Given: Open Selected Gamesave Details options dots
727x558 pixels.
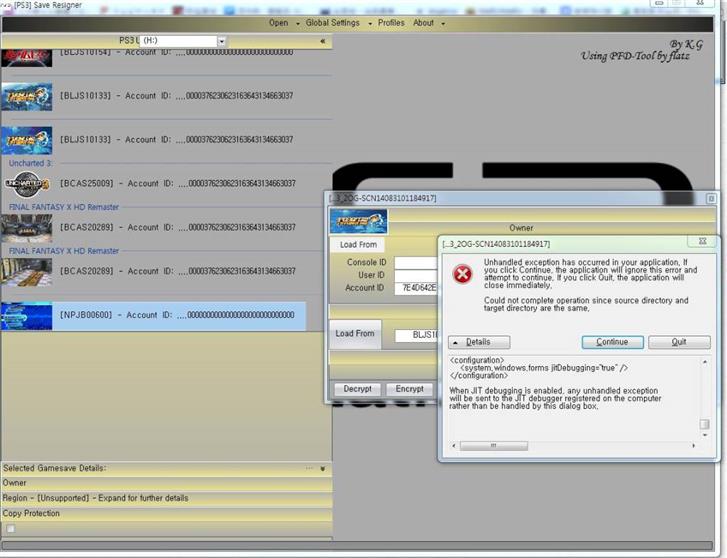Looking at the screenshot, I should click(x=309, y=468).
